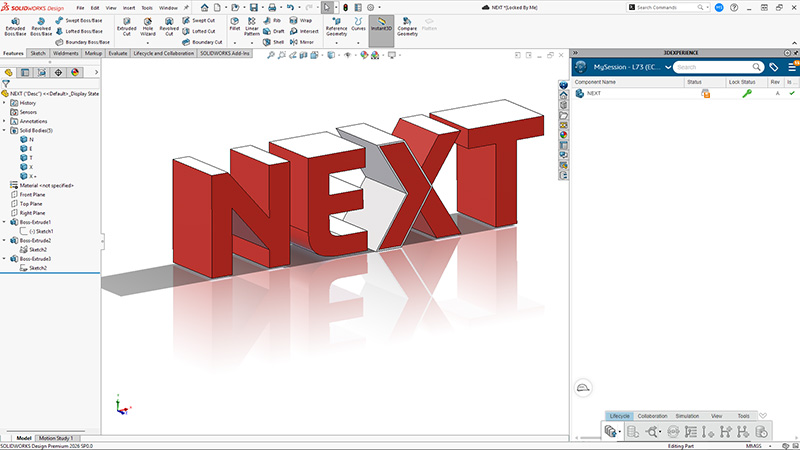
Task: Choose the Lofted Cut tool
Action: (x=198, y=31)
